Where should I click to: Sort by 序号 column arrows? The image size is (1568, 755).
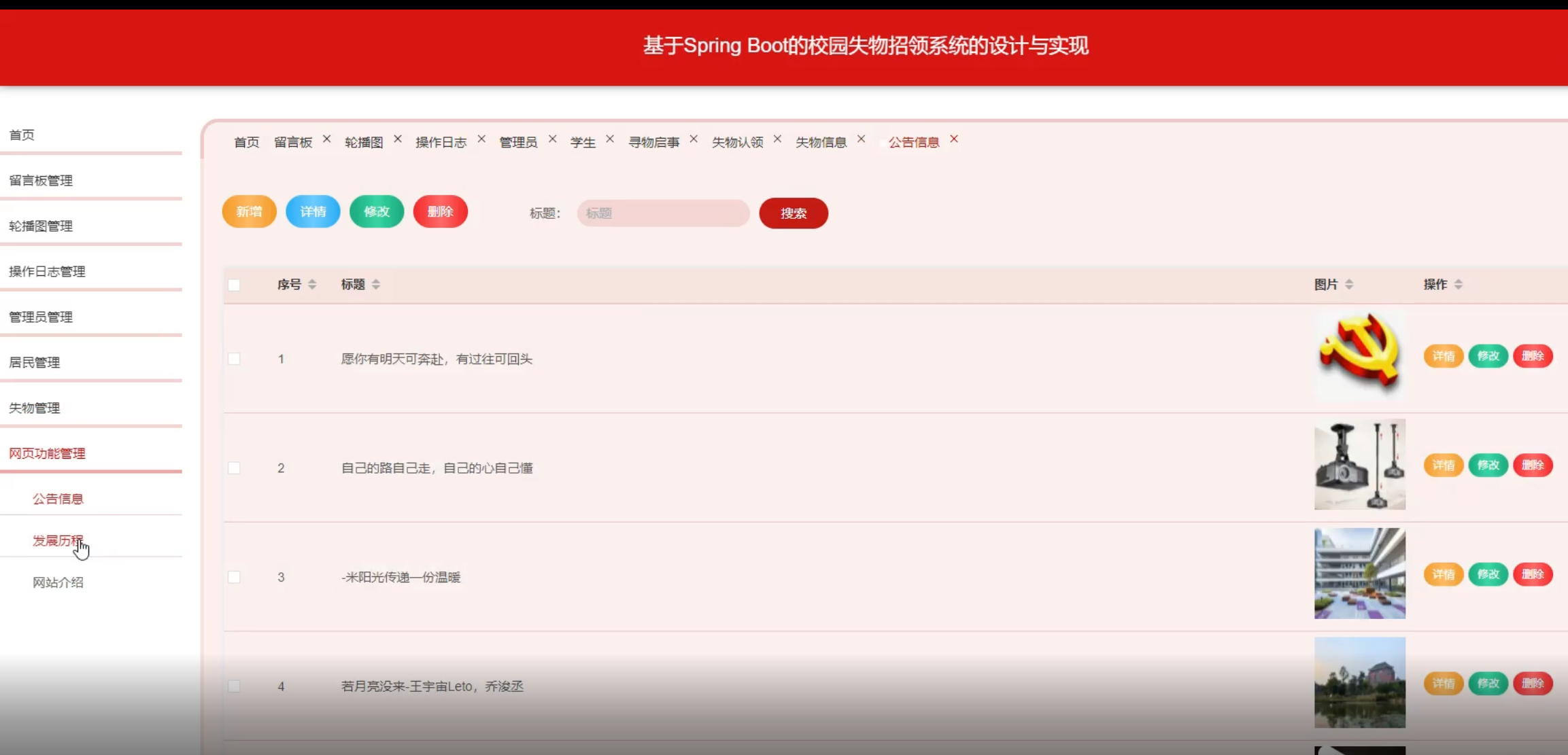(x=312, y=285)
